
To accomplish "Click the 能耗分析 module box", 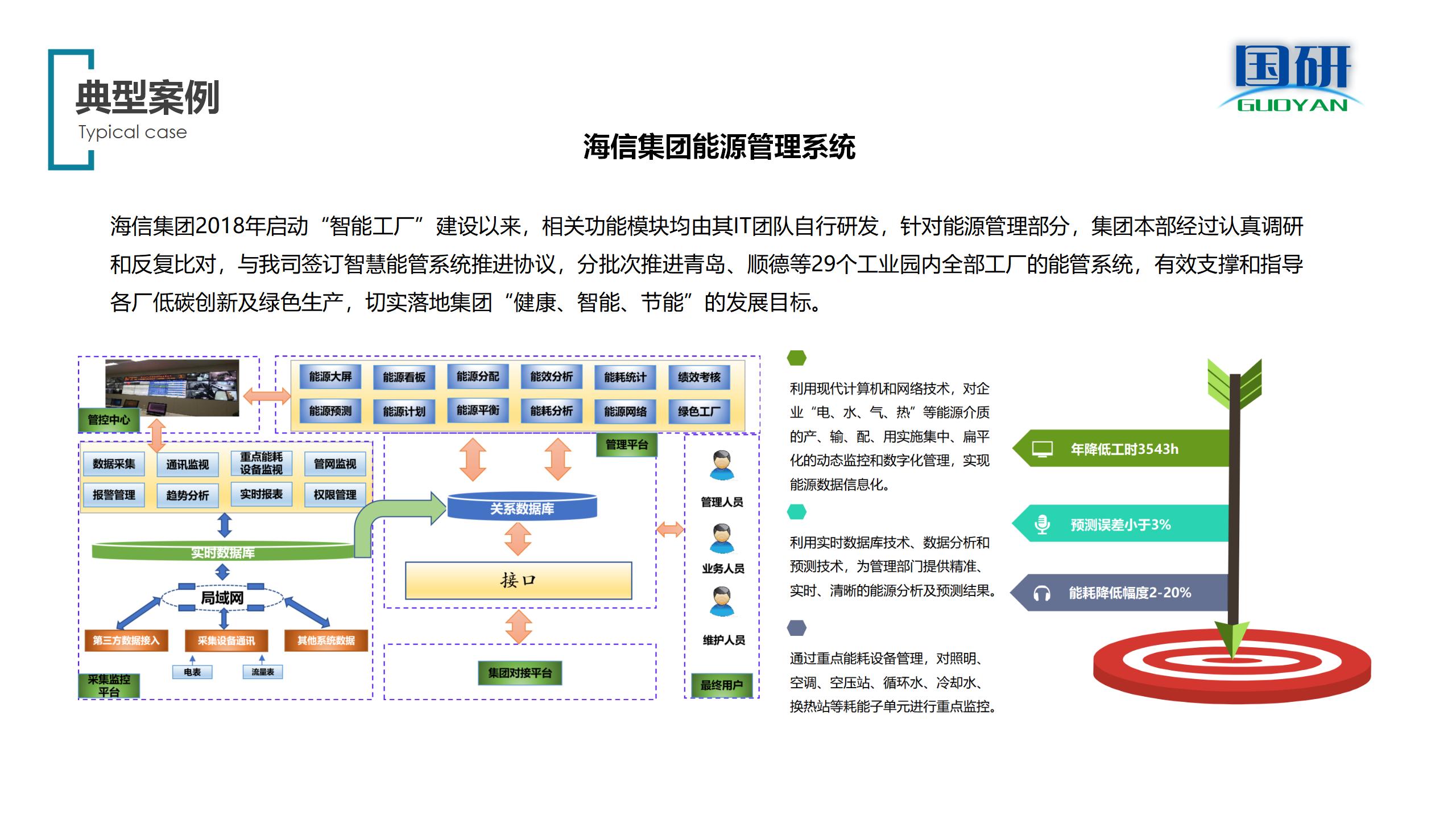I will (x=552, y=411).
